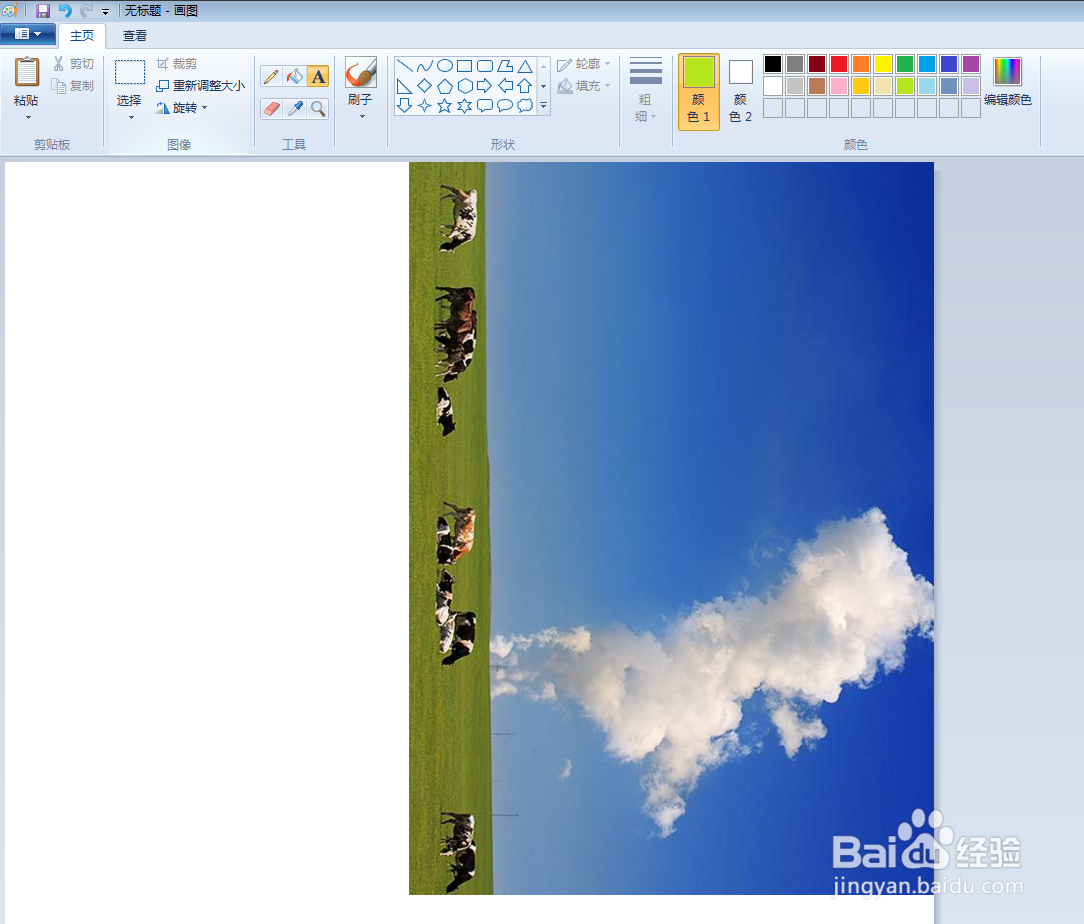The image size is (1084, 924).
Task: Expand the Paste options arrow
Action: (28, 117)
